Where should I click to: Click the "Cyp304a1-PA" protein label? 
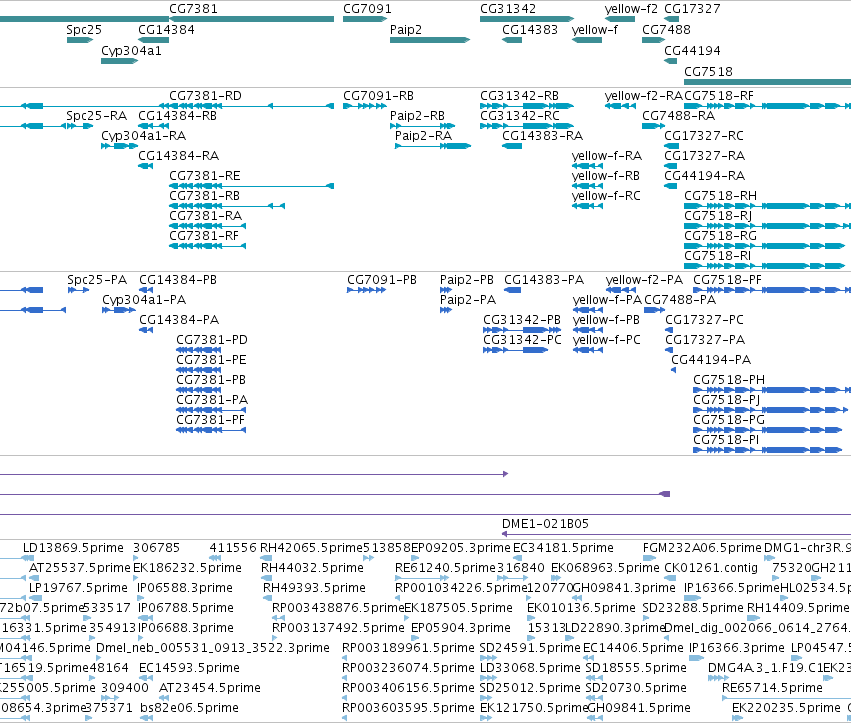click(x=144, y=300)
